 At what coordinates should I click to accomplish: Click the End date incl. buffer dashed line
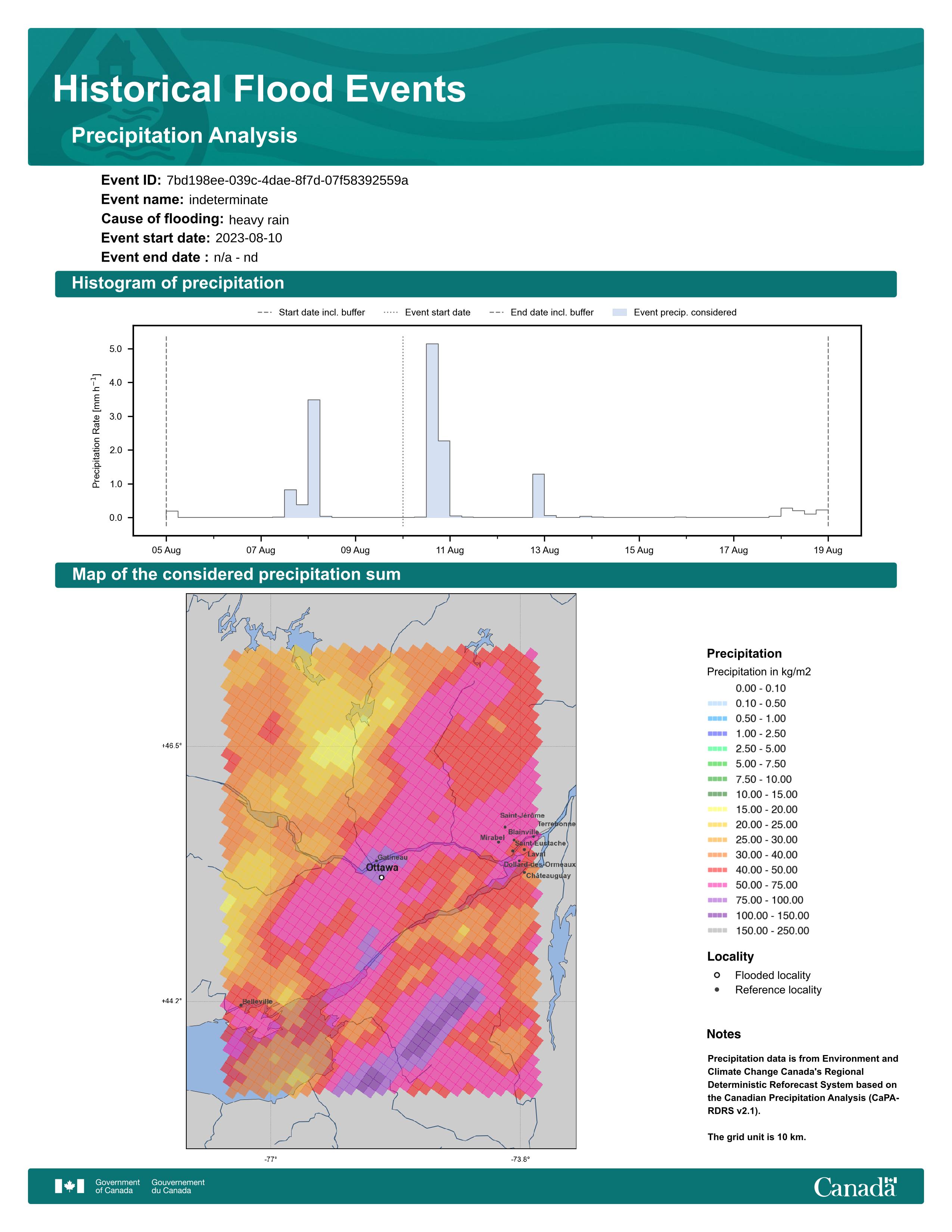pyautogui.click(x=828, y=429)
